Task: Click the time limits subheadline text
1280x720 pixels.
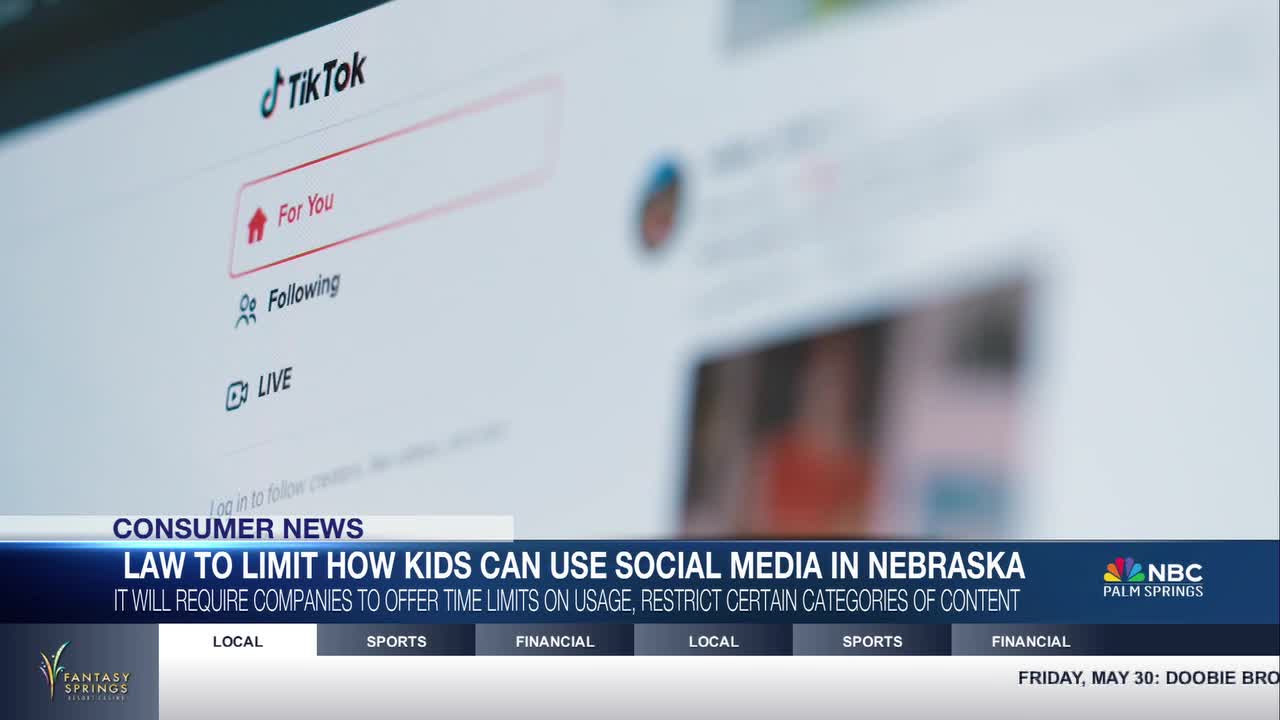Action: 567,601
